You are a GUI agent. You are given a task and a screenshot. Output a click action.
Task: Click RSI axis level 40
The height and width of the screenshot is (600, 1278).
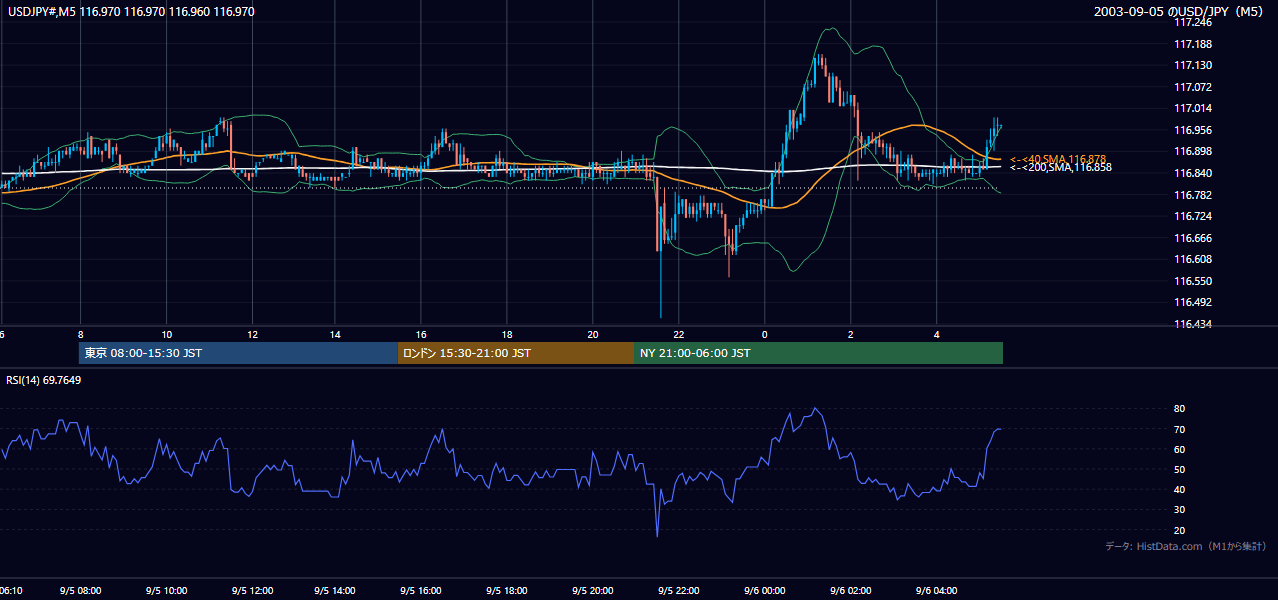click(1180, 489)
